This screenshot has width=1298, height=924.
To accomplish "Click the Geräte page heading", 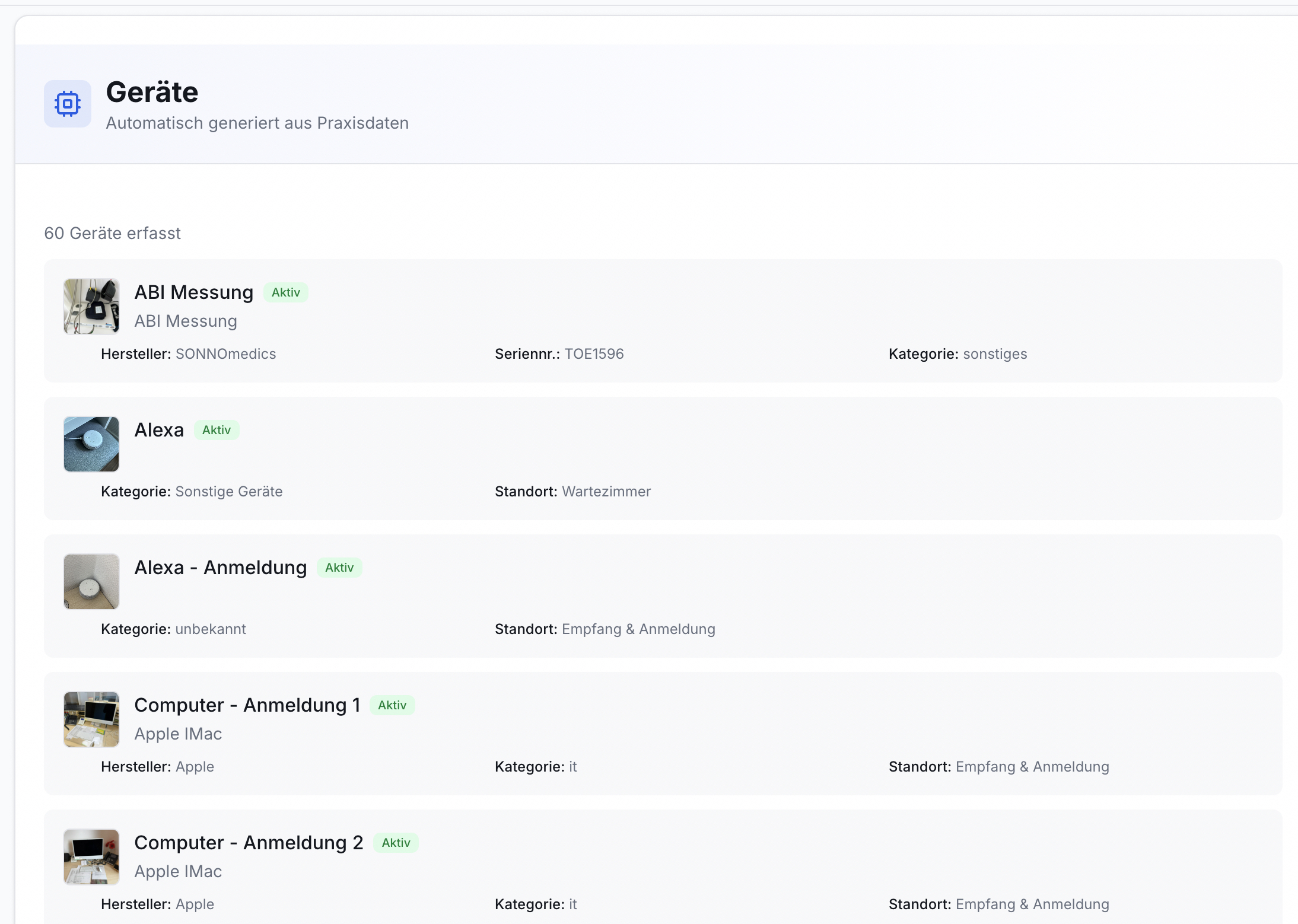I will click(152, 93).
